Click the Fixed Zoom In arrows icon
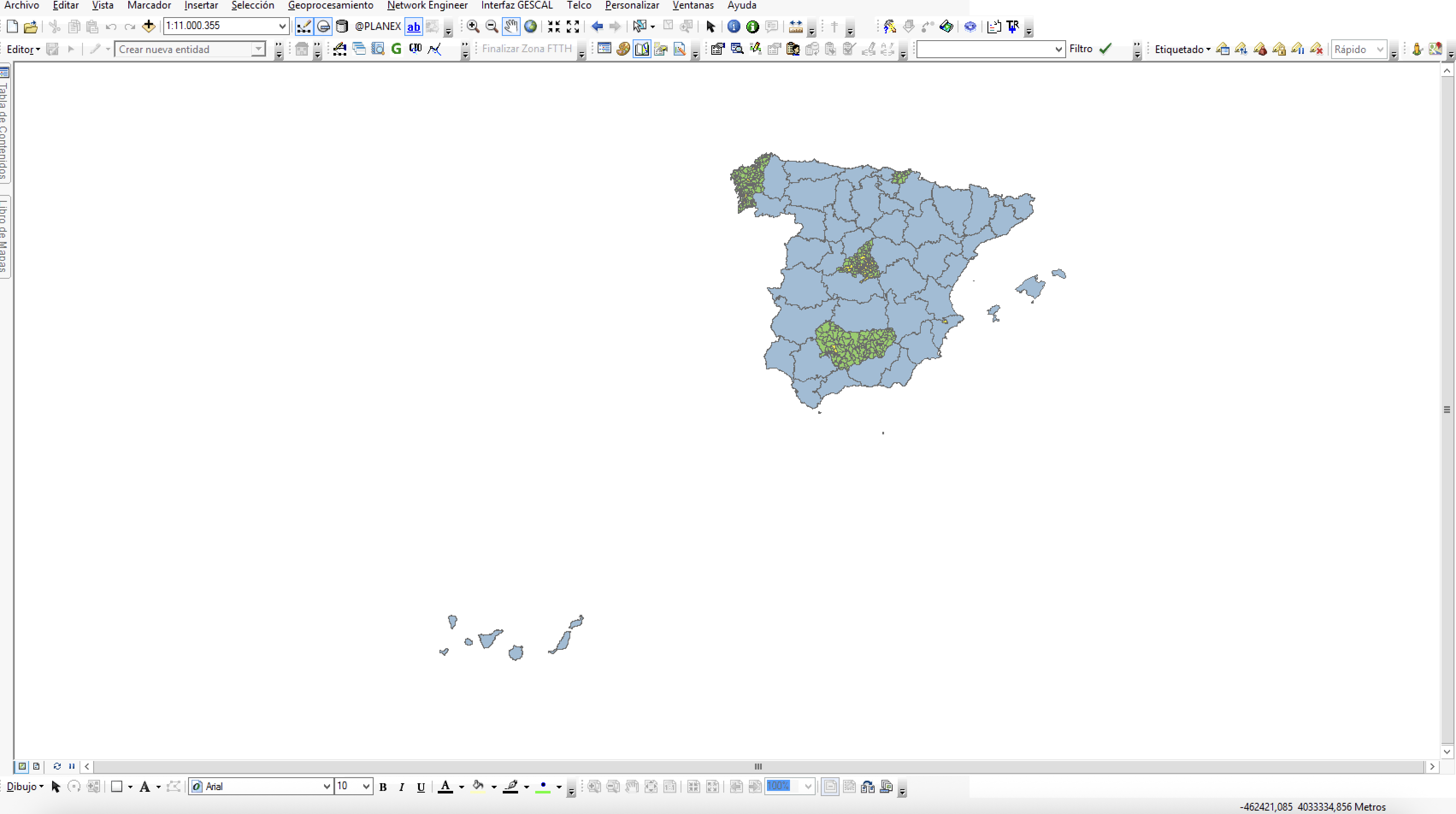Viewport: 1456px width, 814px height. 554,26
